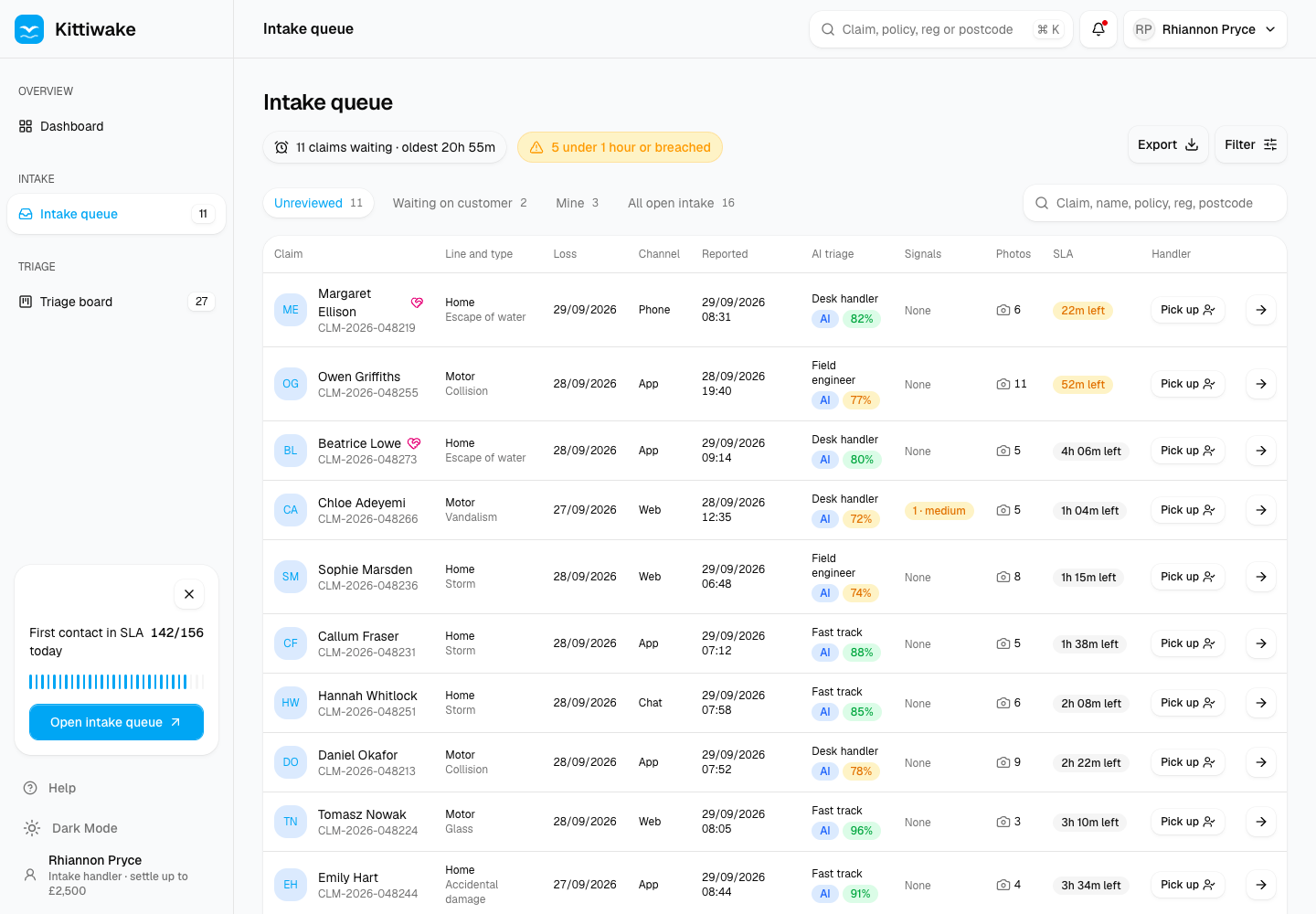Open Beatrice Lowe claim with arrow icon
1316x914 pixels.
(x=1261, y=451)
